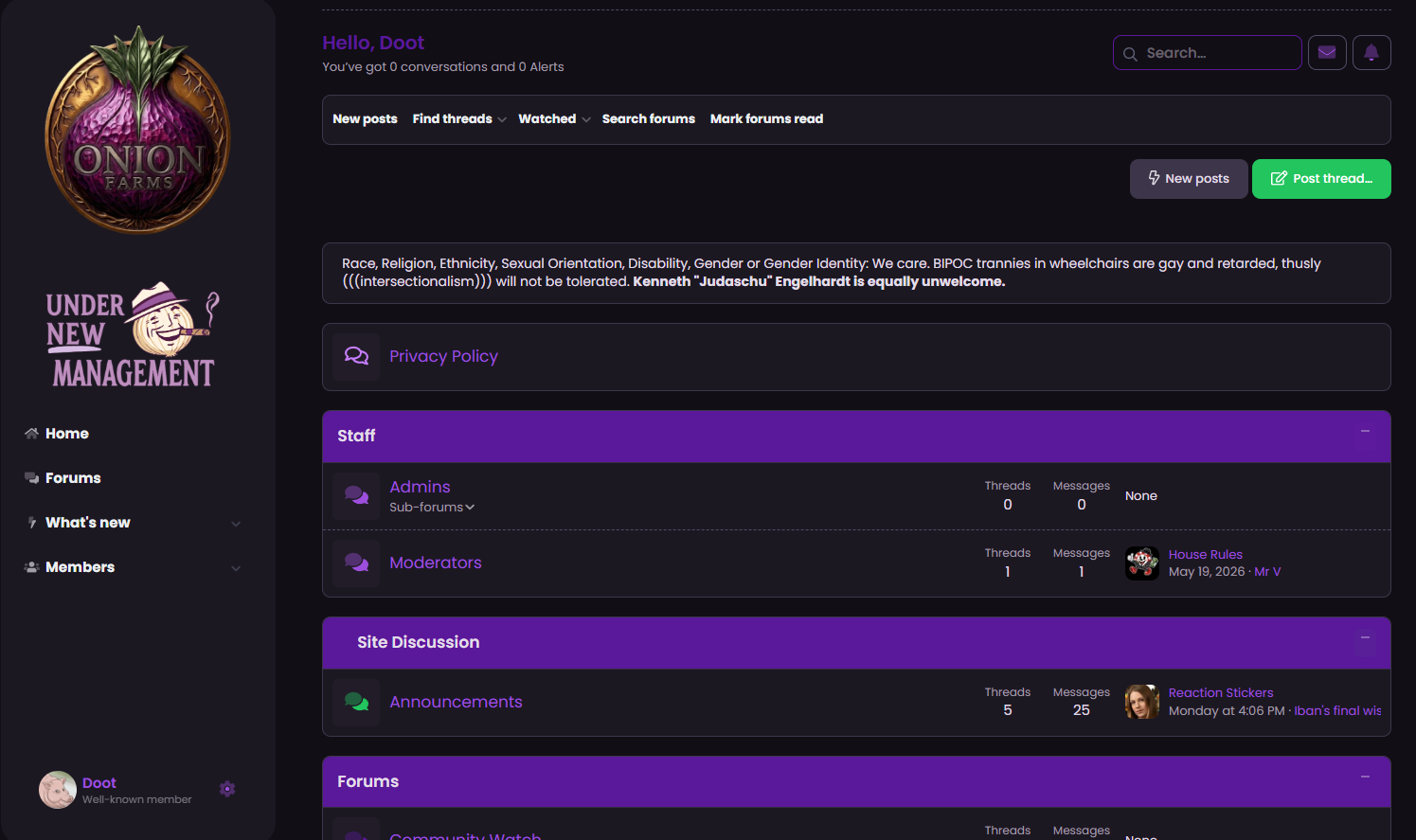Collapse the Forums category
1416x840 pixels.
pyautogui.click(x=1365, y=777)
